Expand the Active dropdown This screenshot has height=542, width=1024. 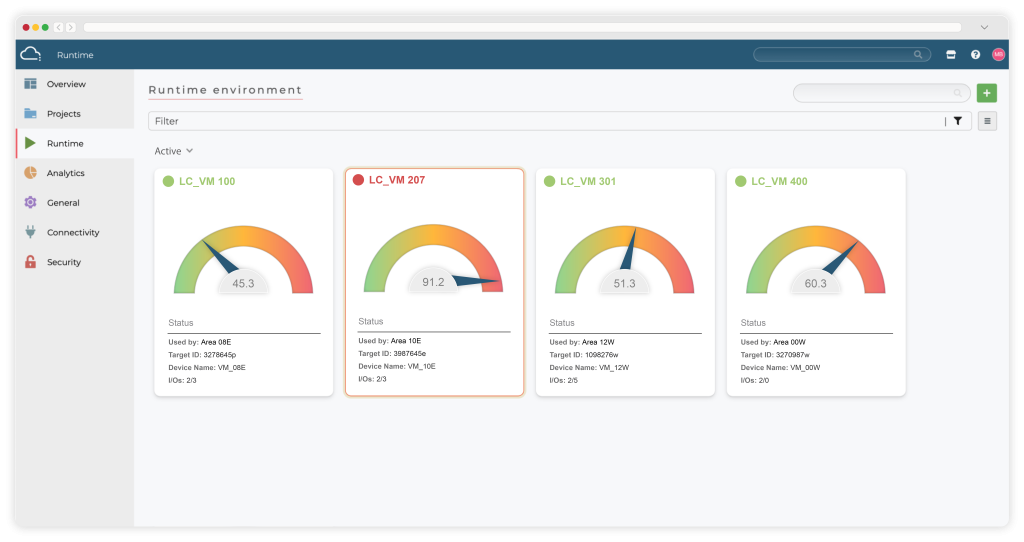point(173,151)
